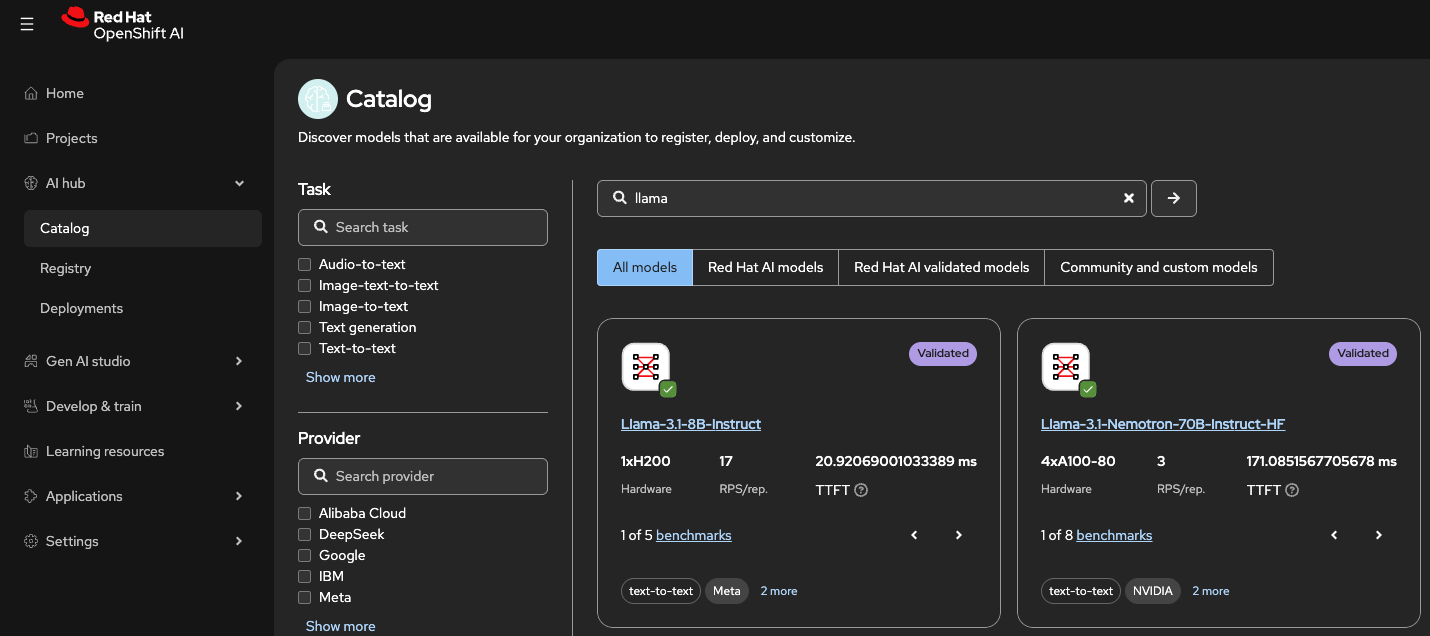The width and height of the screenshot is (1430, 636).
Task: Click the Llama-3.1-8B-Instruct model logo
Action: pos(646,367)
